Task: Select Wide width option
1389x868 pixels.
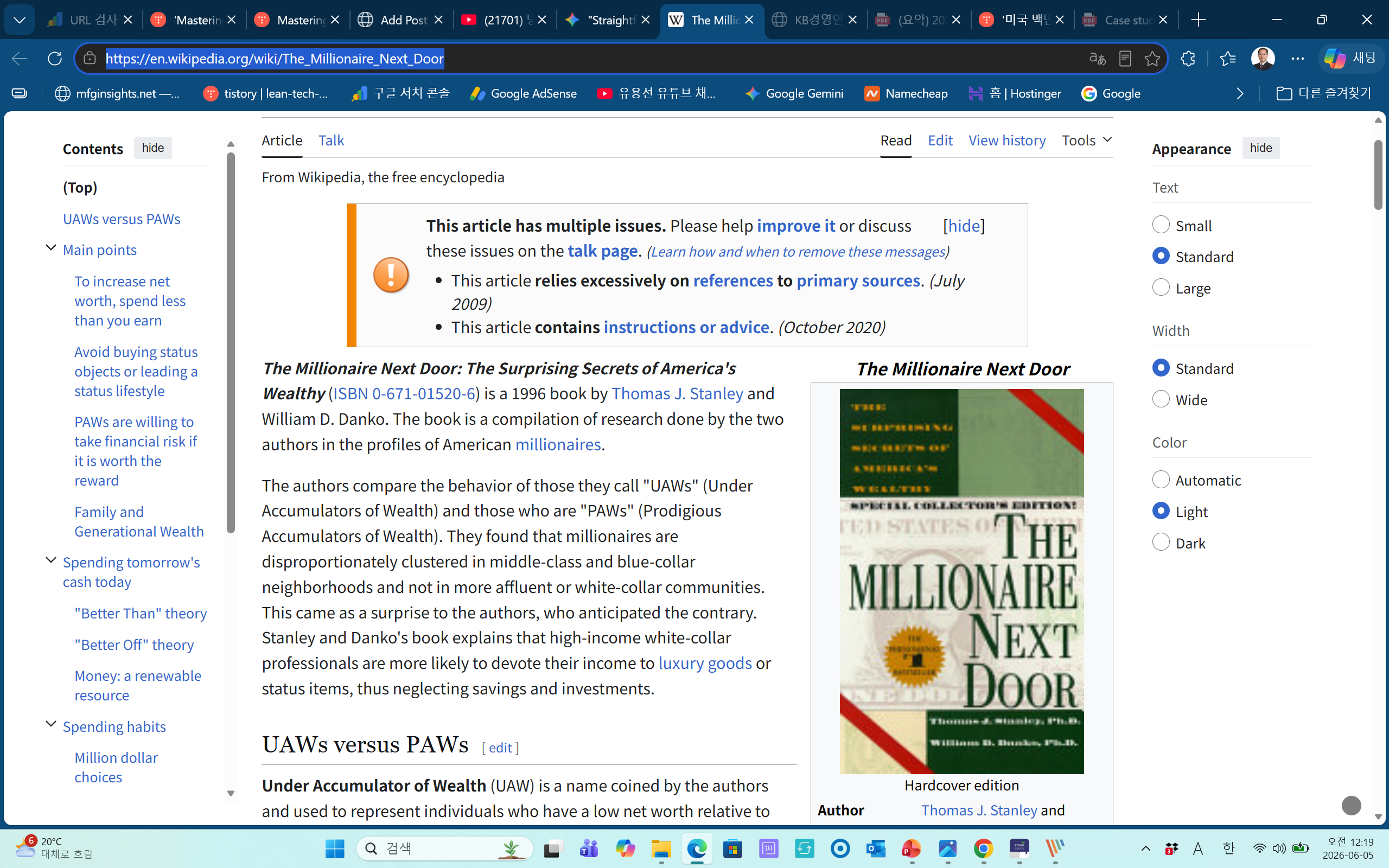Action: pyautogui.click(x=1161, y=400)
